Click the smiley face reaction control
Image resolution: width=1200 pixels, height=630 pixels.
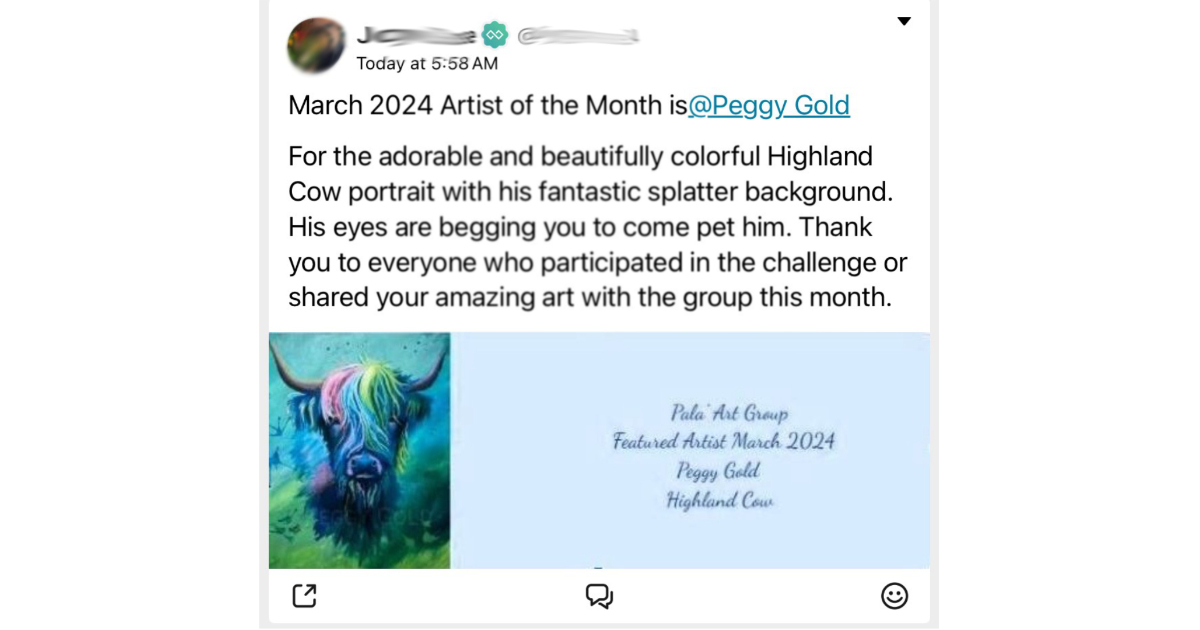895,595
